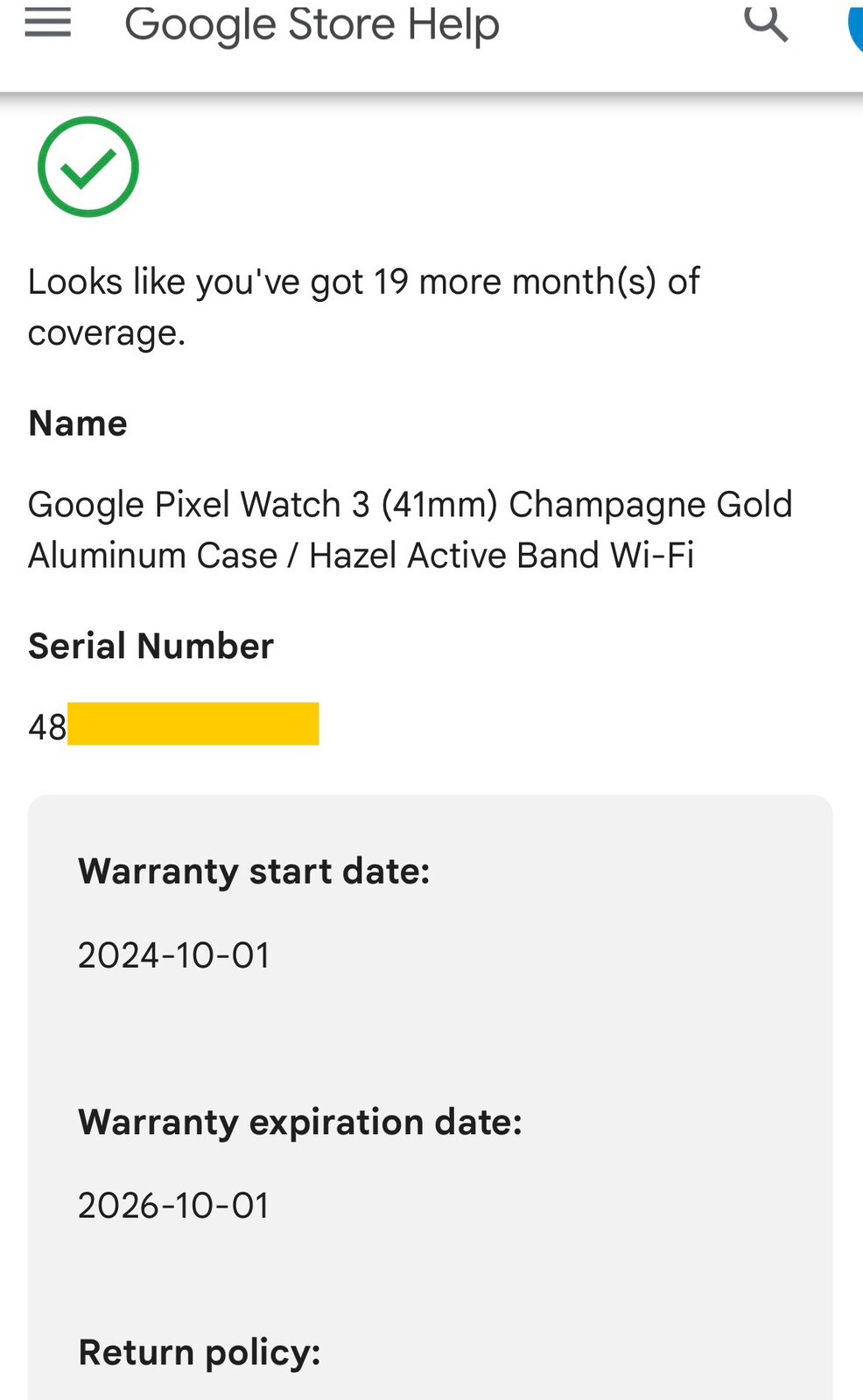Select the Pixel Watch 3 product name

pos(410,529)
